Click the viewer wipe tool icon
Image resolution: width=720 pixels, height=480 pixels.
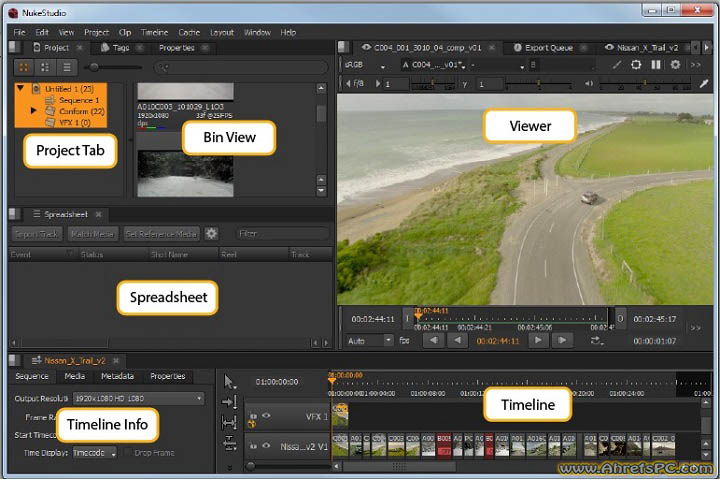(x=617, y=65)
